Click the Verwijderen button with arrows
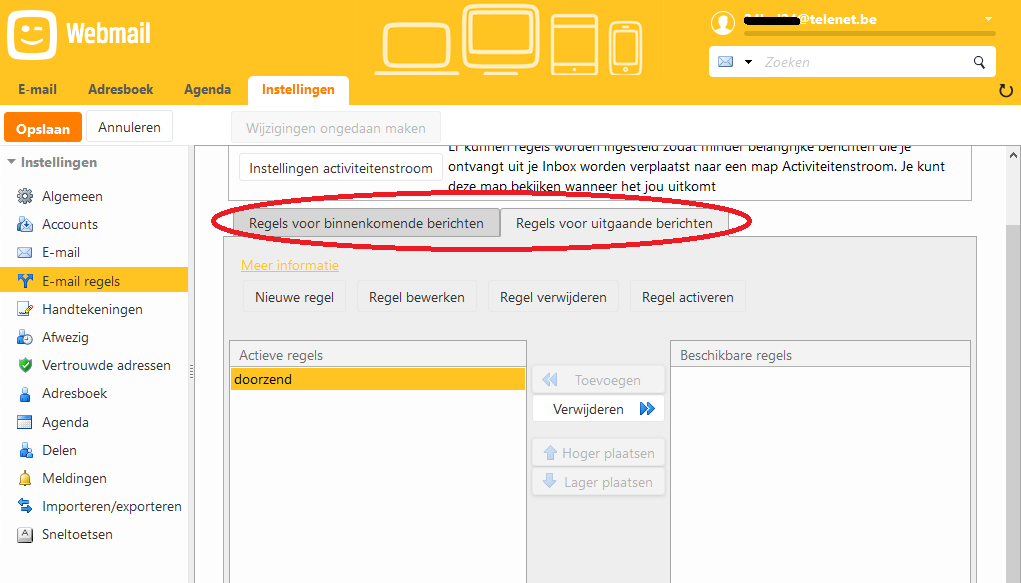1021x583 pixels. click(x=599, y=409)
